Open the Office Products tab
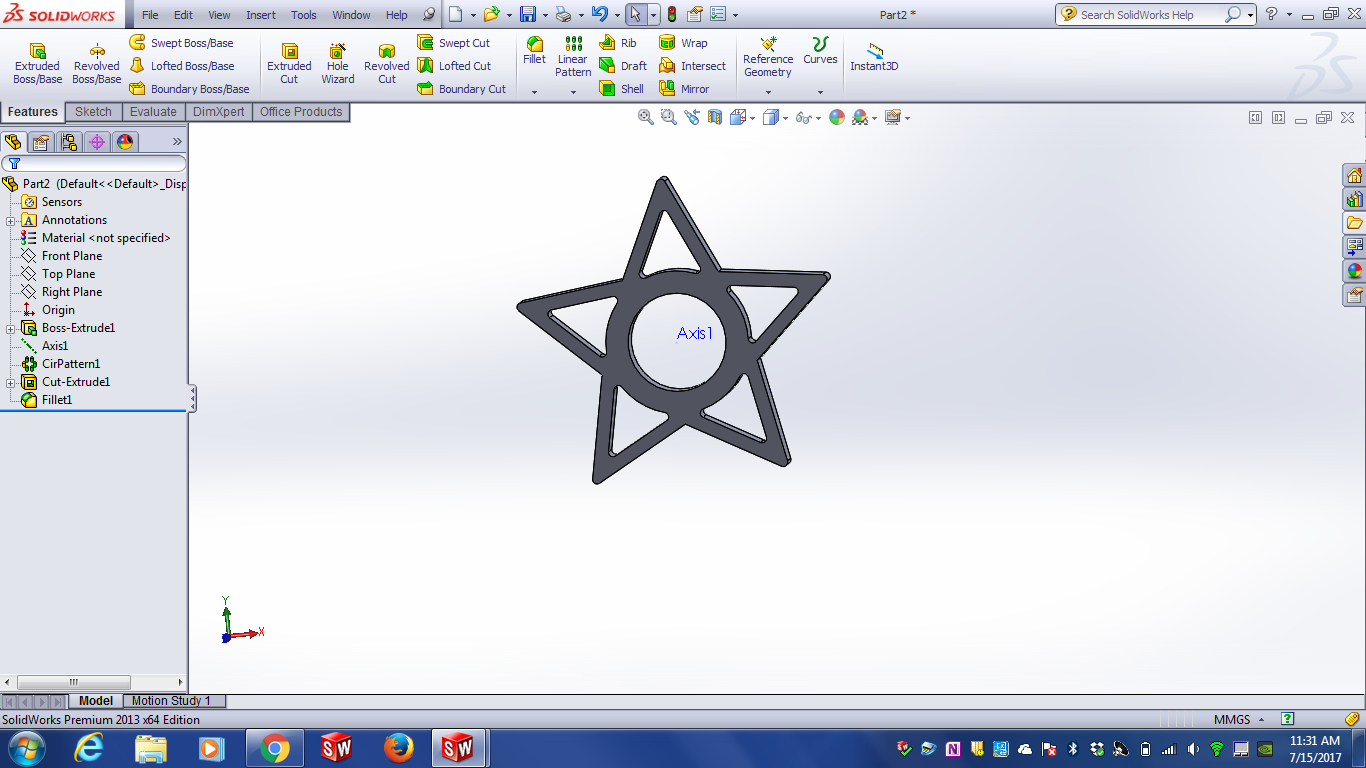 coord(301,112)
